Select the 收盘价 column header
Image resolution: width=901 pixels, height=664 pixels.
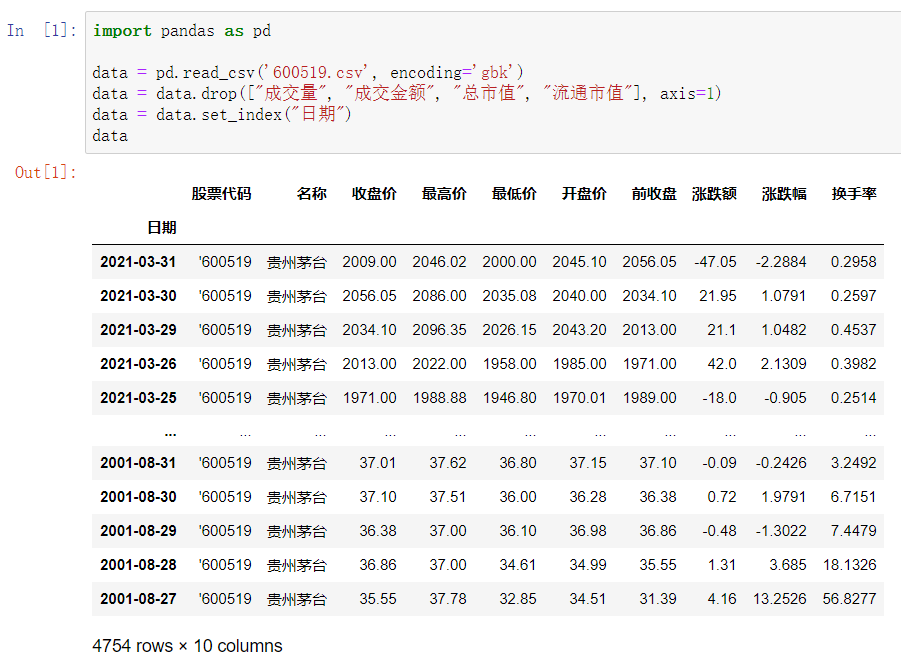372,193
